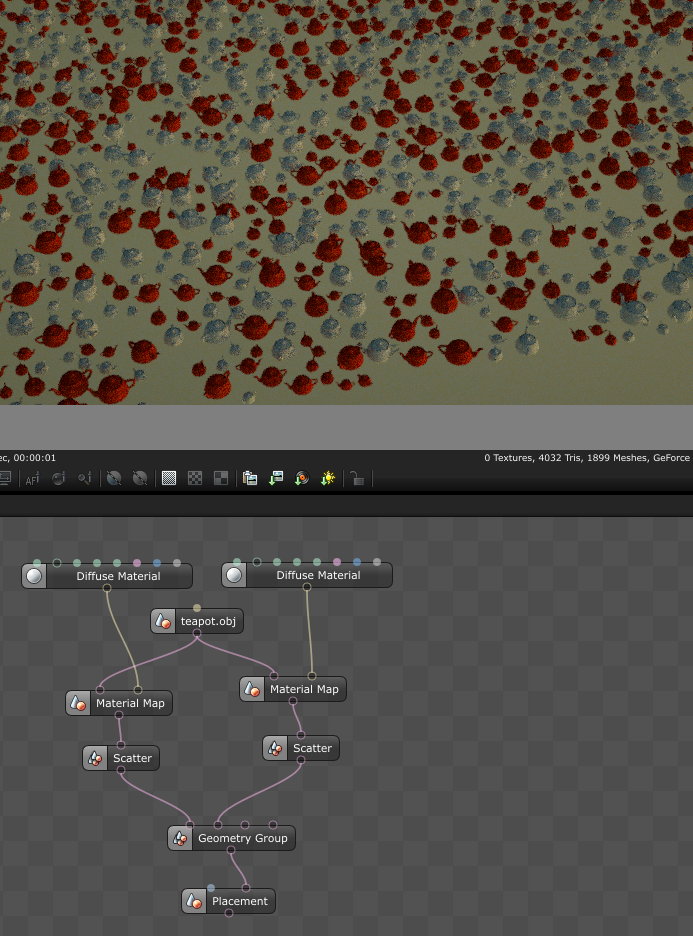
Task: Choose the fine-grid checkerboard icon
Action: [169, 478]
